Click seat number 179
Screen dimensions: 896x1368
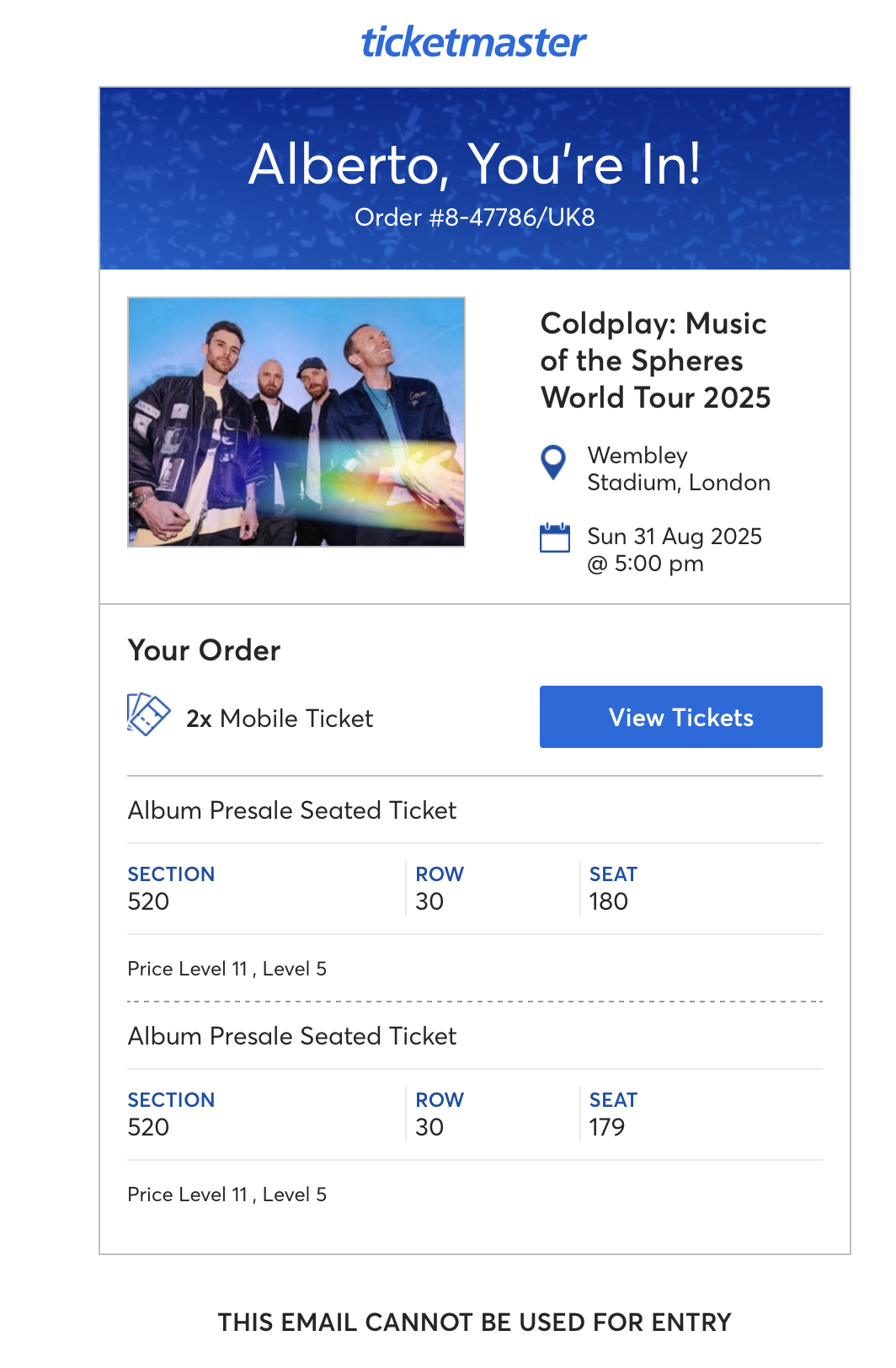pyautogui.click(x=606, y=1127)
